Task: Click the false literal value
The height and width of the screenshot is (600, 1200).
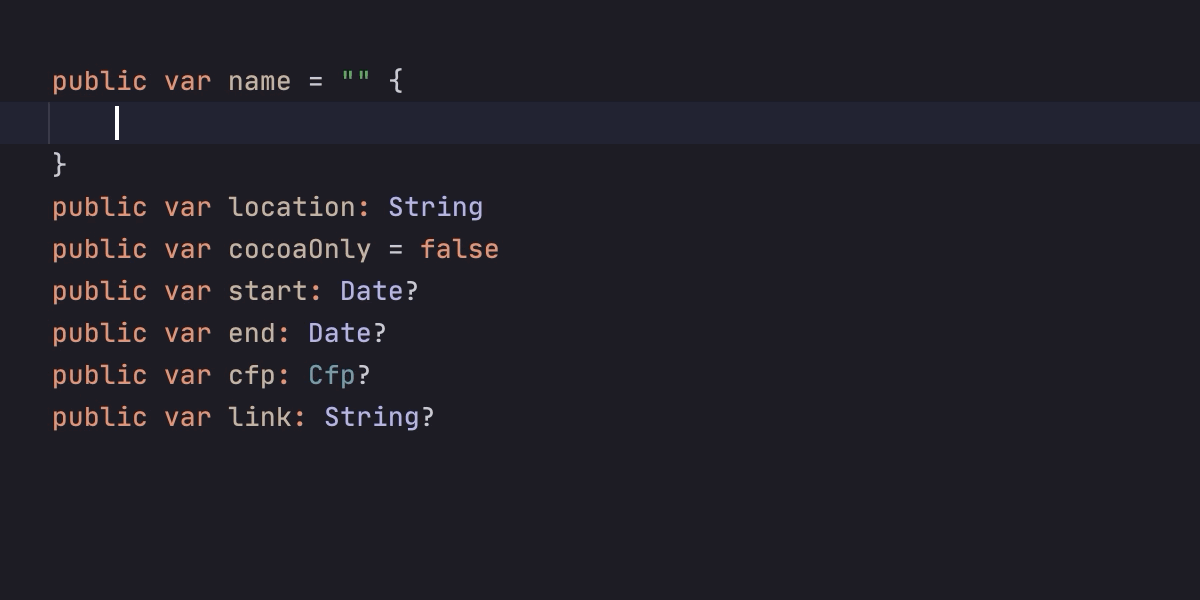Action: (460, 249)
